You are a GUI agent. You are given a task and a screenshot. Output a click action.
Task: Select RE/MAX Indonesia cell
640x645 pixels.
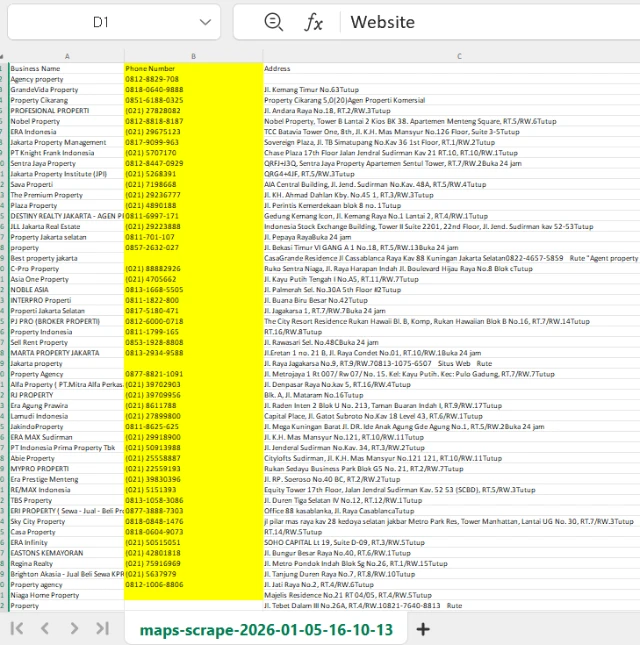pos(67,490)
